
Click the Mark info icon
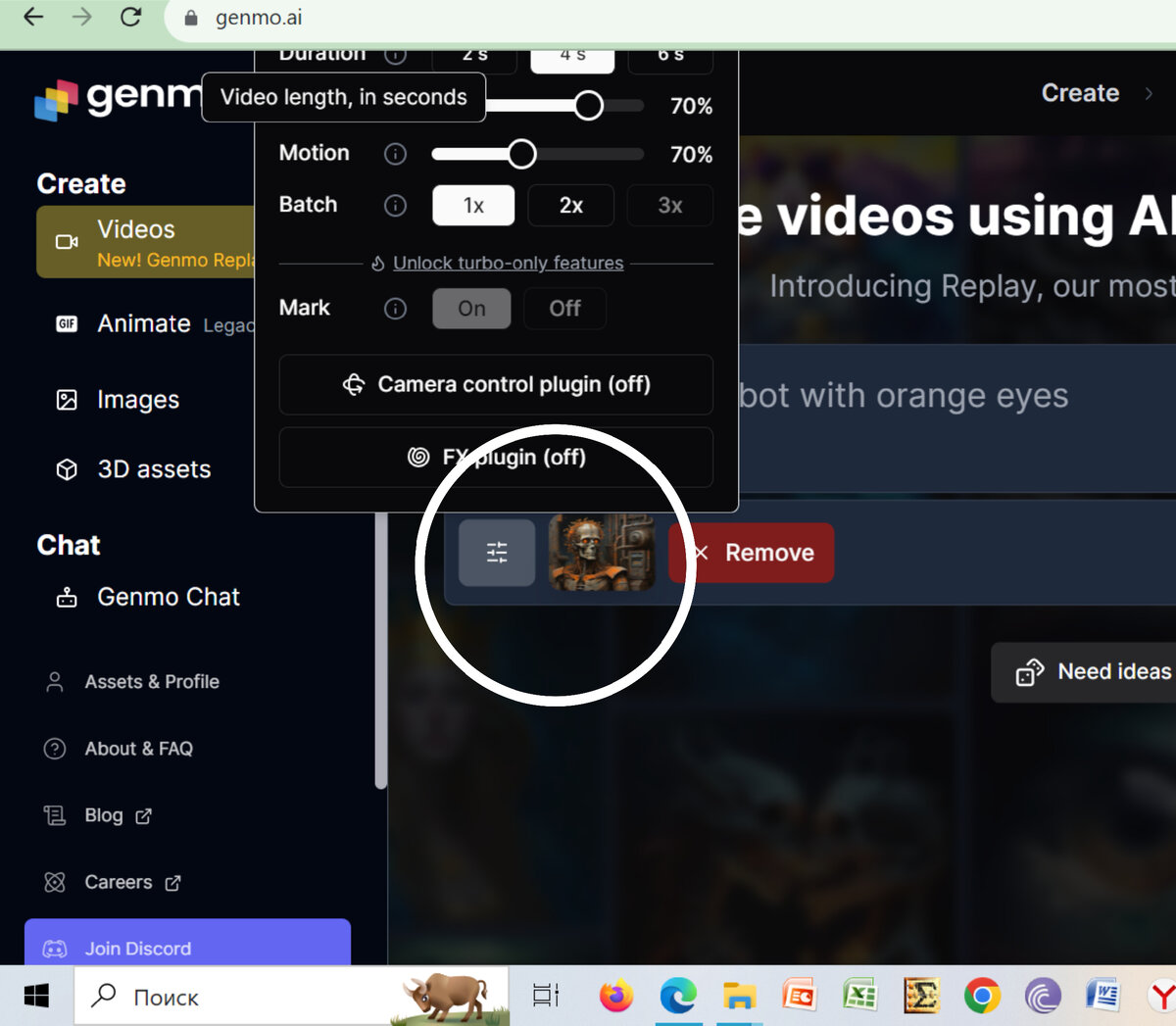pos(395,309)
